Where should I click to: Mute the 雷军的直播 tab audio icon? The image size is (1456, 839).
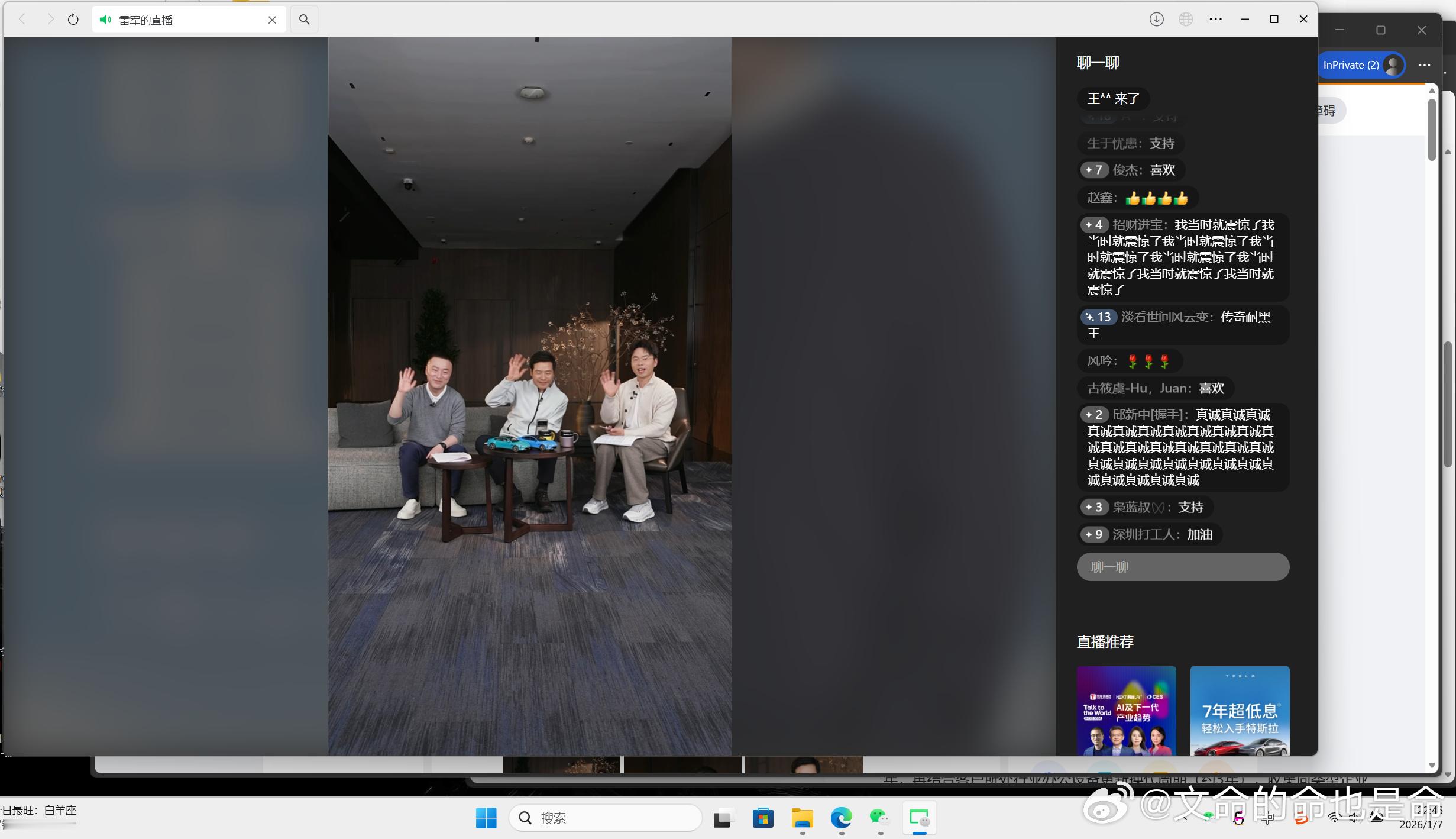(x=105, y=20)
